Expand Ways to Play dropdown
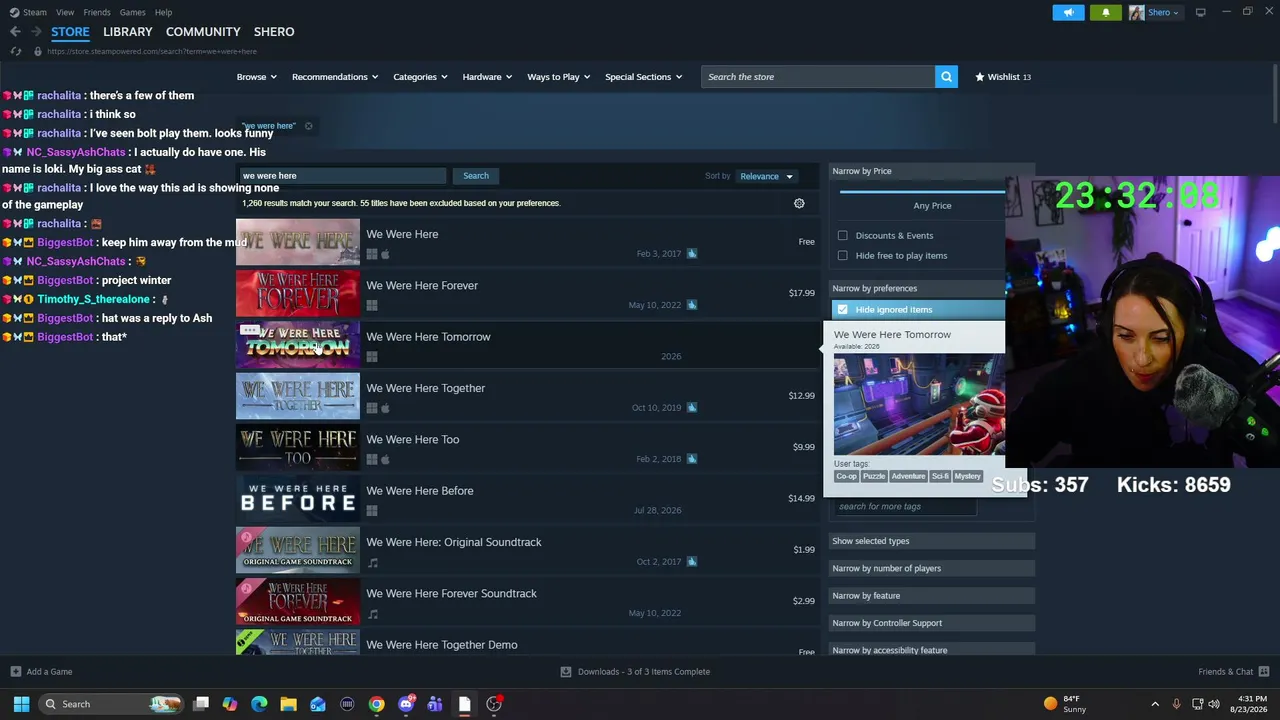Viewport: 1280px width, 720px height. pyautogui.click(x=559, y=77)
